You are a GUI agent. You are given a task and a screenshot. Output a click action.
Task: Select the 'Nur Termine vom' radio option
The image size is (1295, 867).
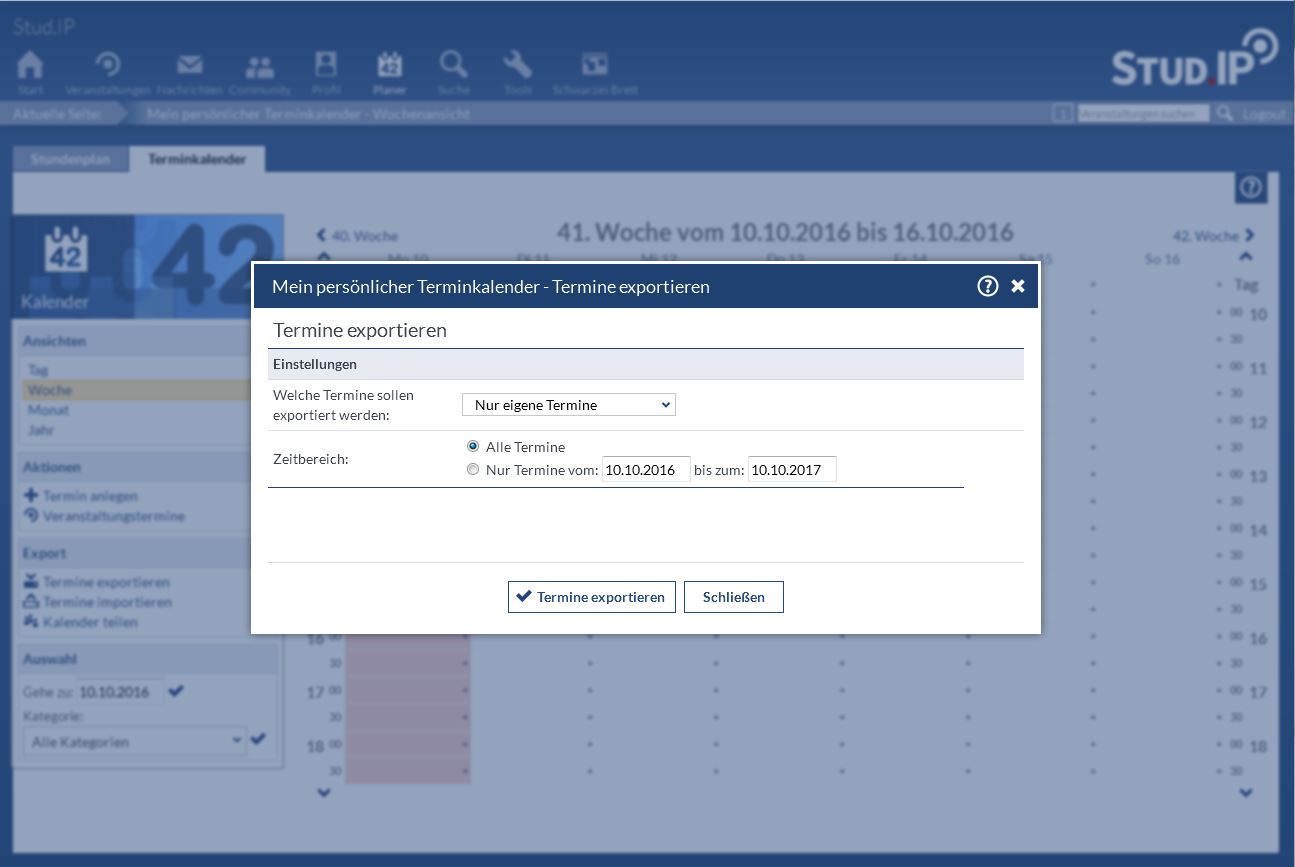pos(473,469)
